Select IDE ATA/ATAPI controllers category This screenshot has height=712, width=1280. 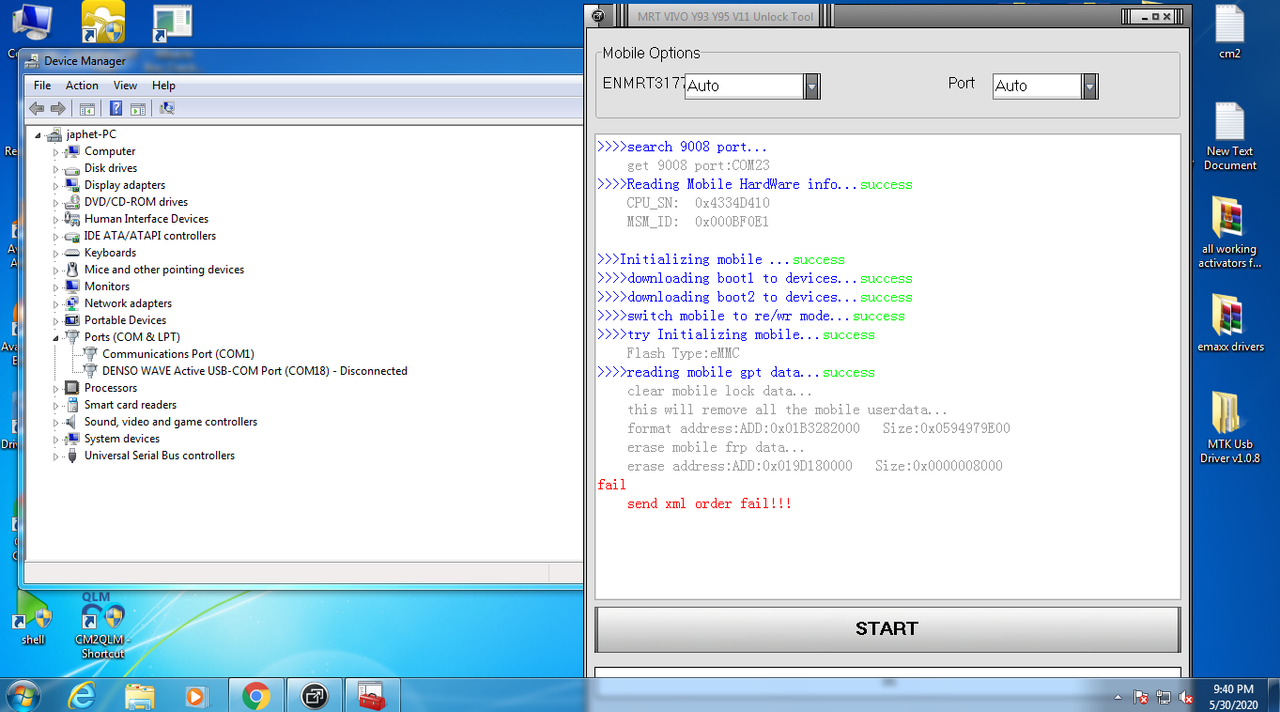(x=150, y=236)
